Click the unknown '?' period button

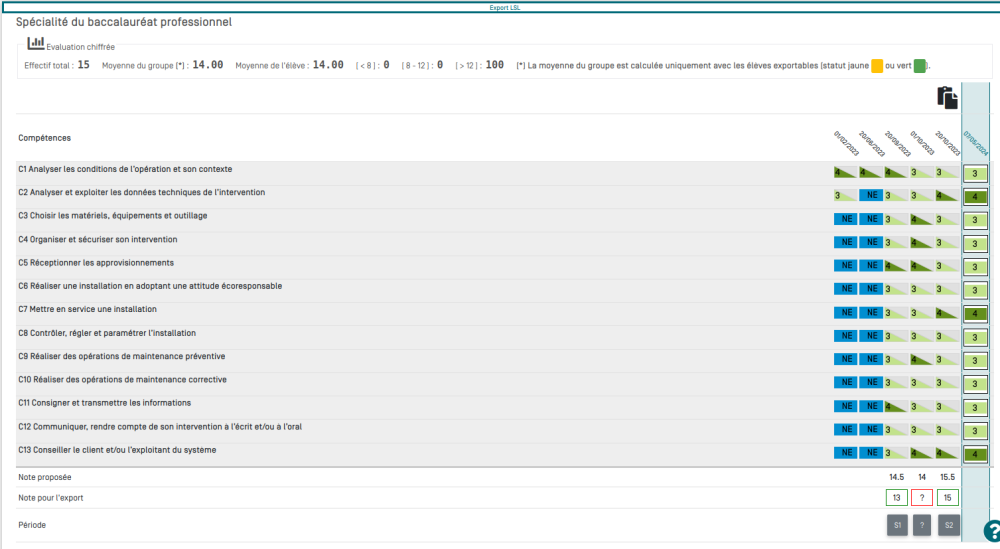[922, 525]
